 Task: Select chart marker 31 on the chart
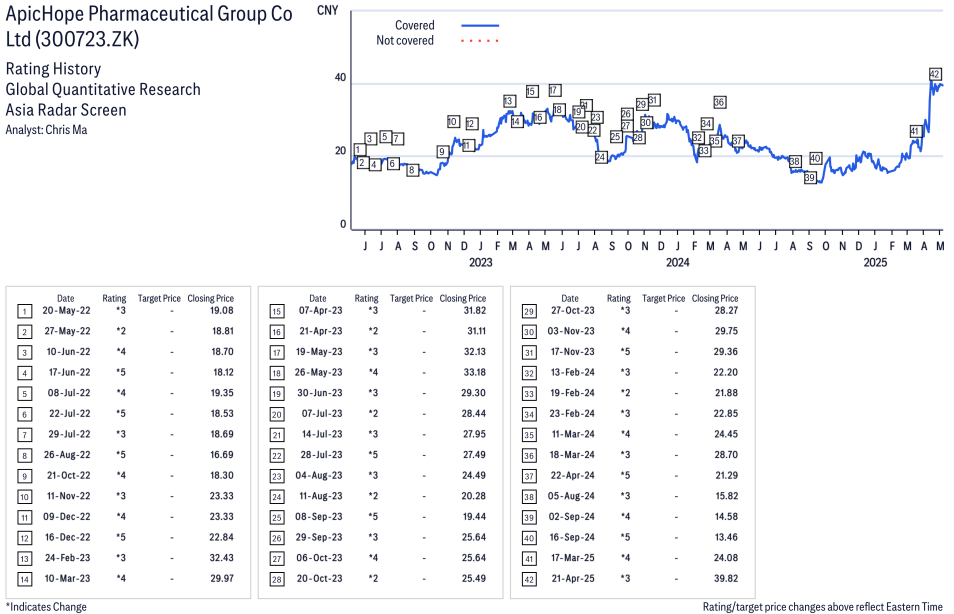click(653, 100)
